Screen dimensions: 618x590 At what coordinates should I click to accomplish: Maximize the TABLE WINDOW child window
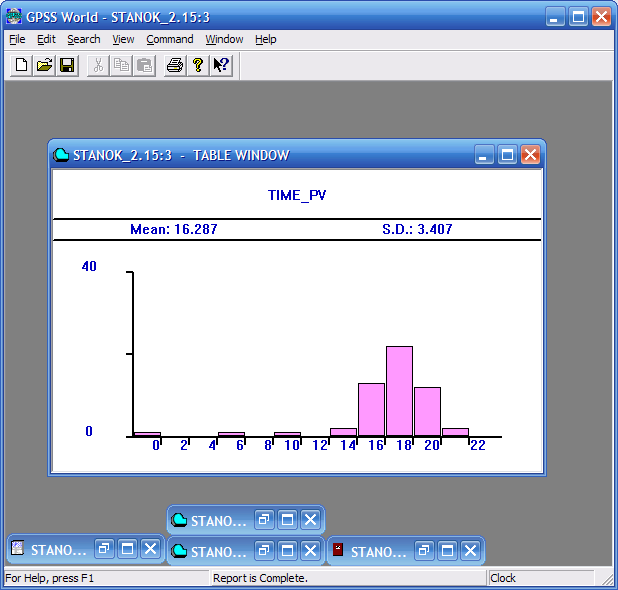pyautogui.click(x=507, y=154)
